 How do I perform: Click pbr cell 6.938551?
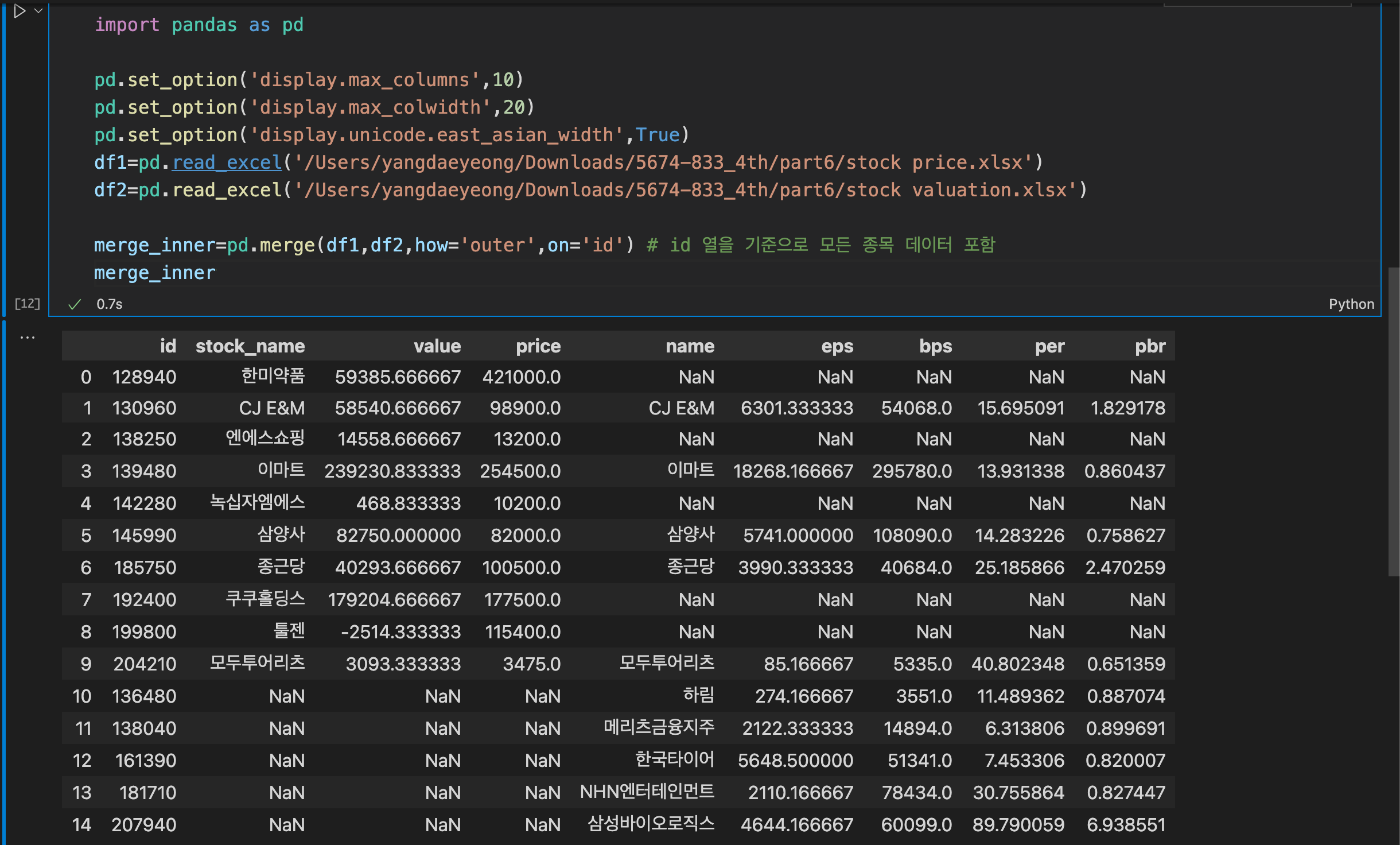[1126, 825]
